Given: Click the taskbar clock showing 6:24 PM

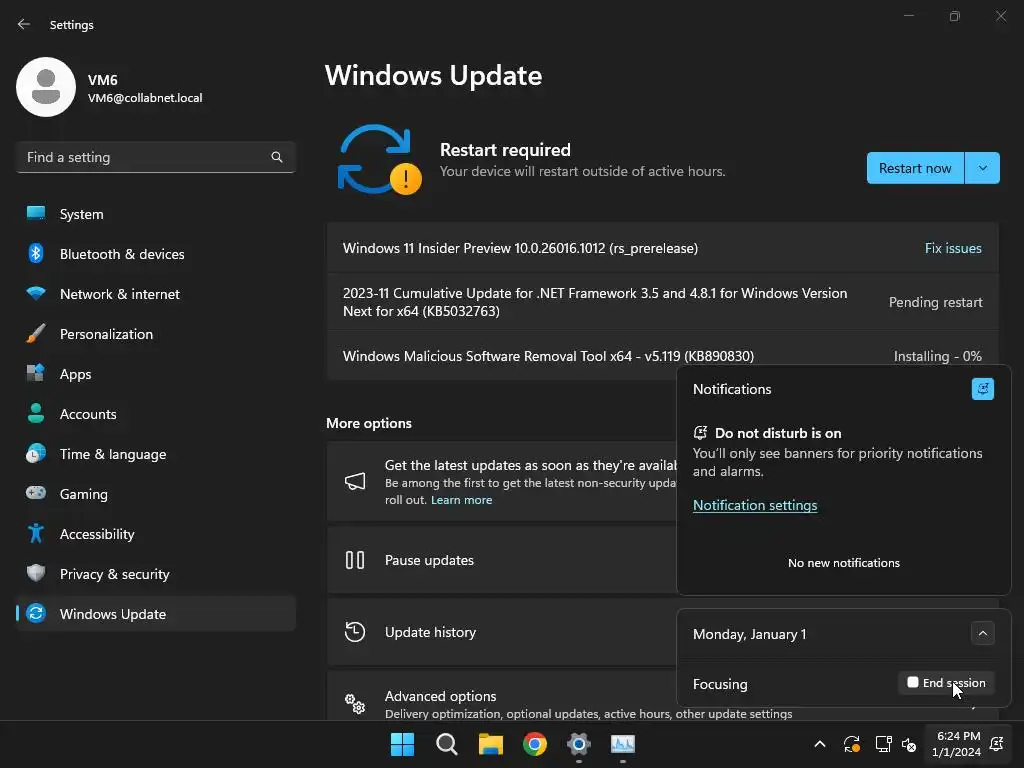Looking at the screenshot, I should tap(957, 744).
